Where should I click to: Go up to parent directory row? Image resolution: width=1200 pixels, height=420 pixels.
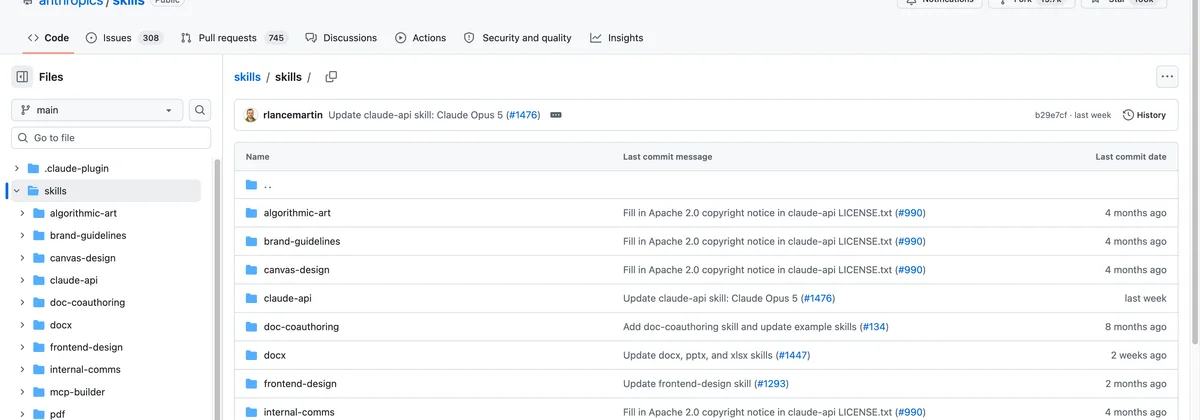[x=706, y=185]
